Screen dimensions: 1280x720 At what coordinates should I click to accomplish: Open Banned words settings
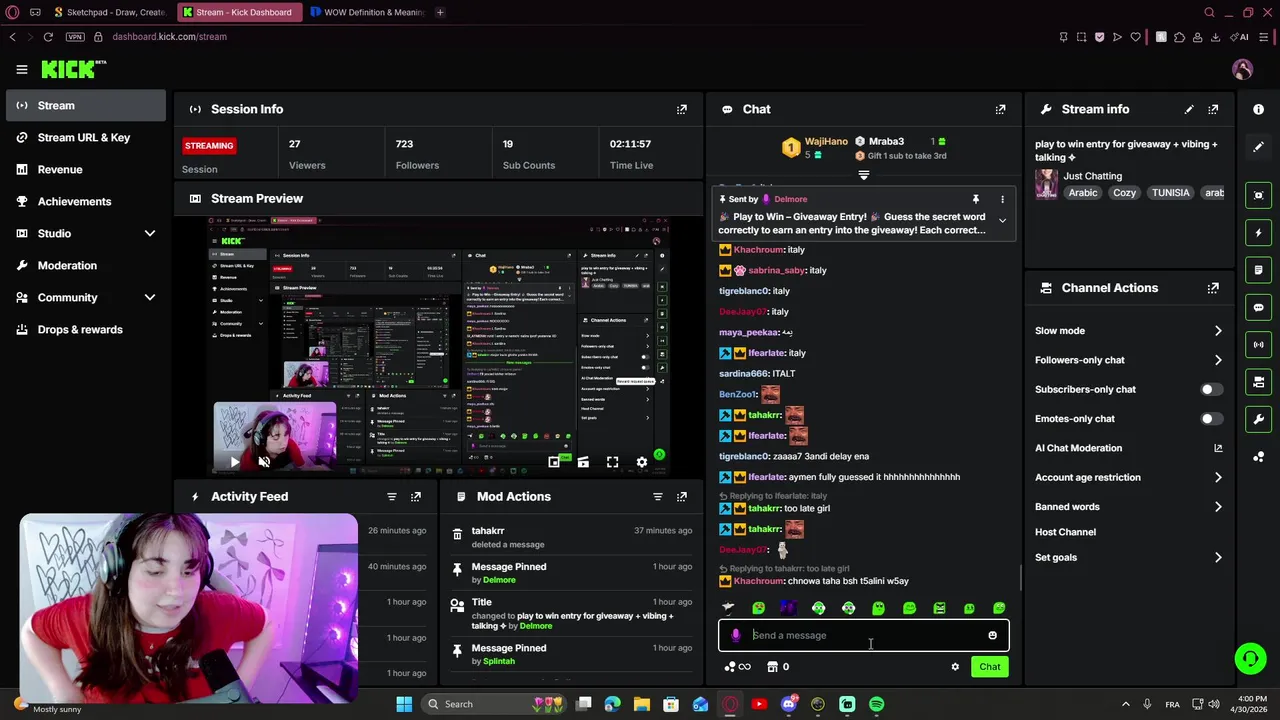click(x=1128, y=507)
